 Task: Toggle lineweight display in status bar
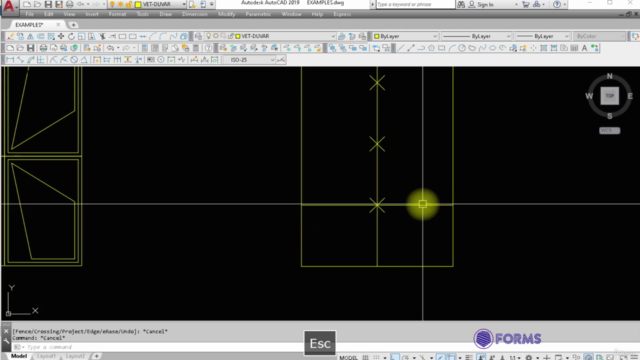469,357
